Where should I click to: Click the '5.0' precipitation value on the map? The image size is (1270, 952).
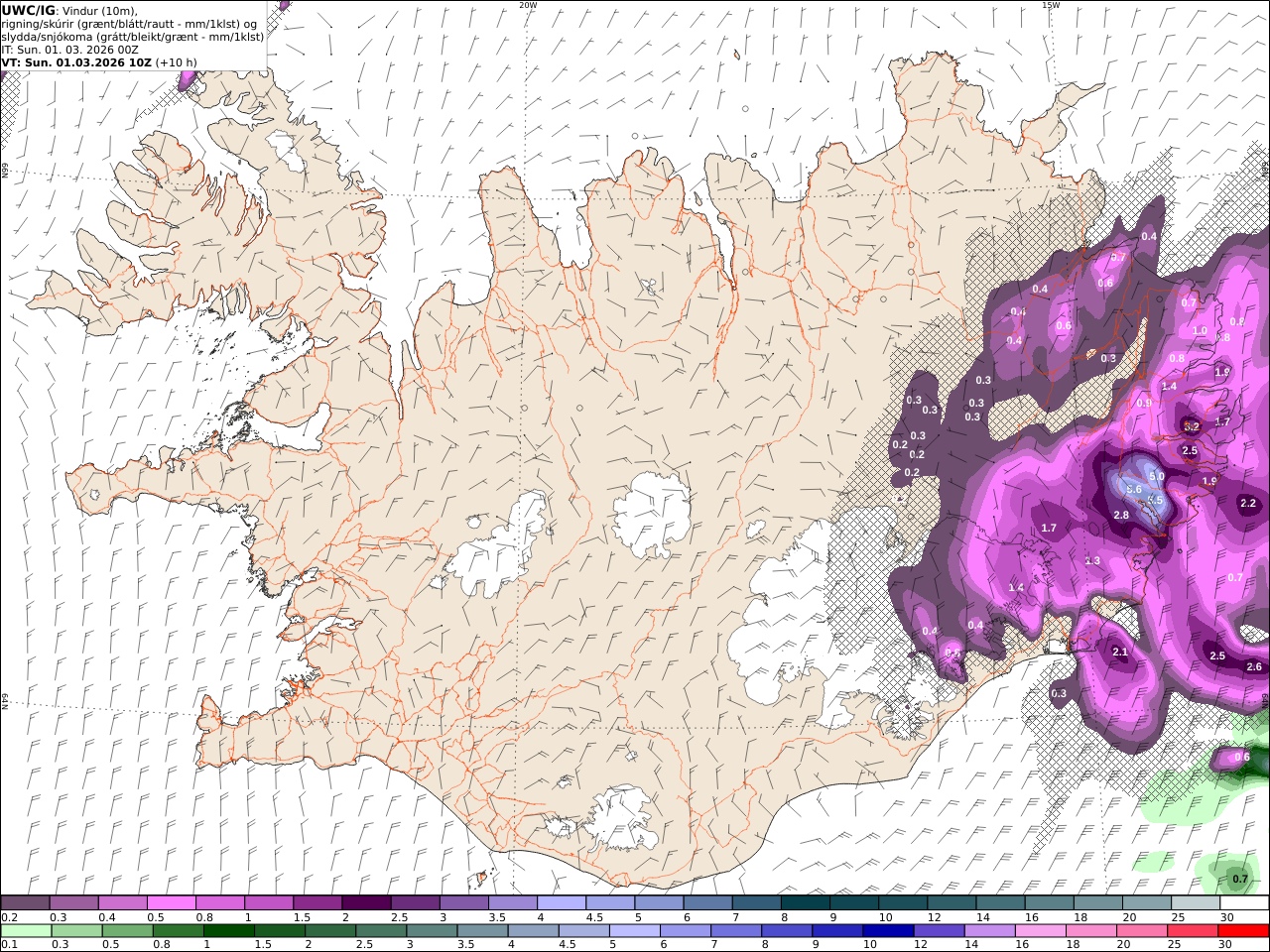tap(1156, 477)
